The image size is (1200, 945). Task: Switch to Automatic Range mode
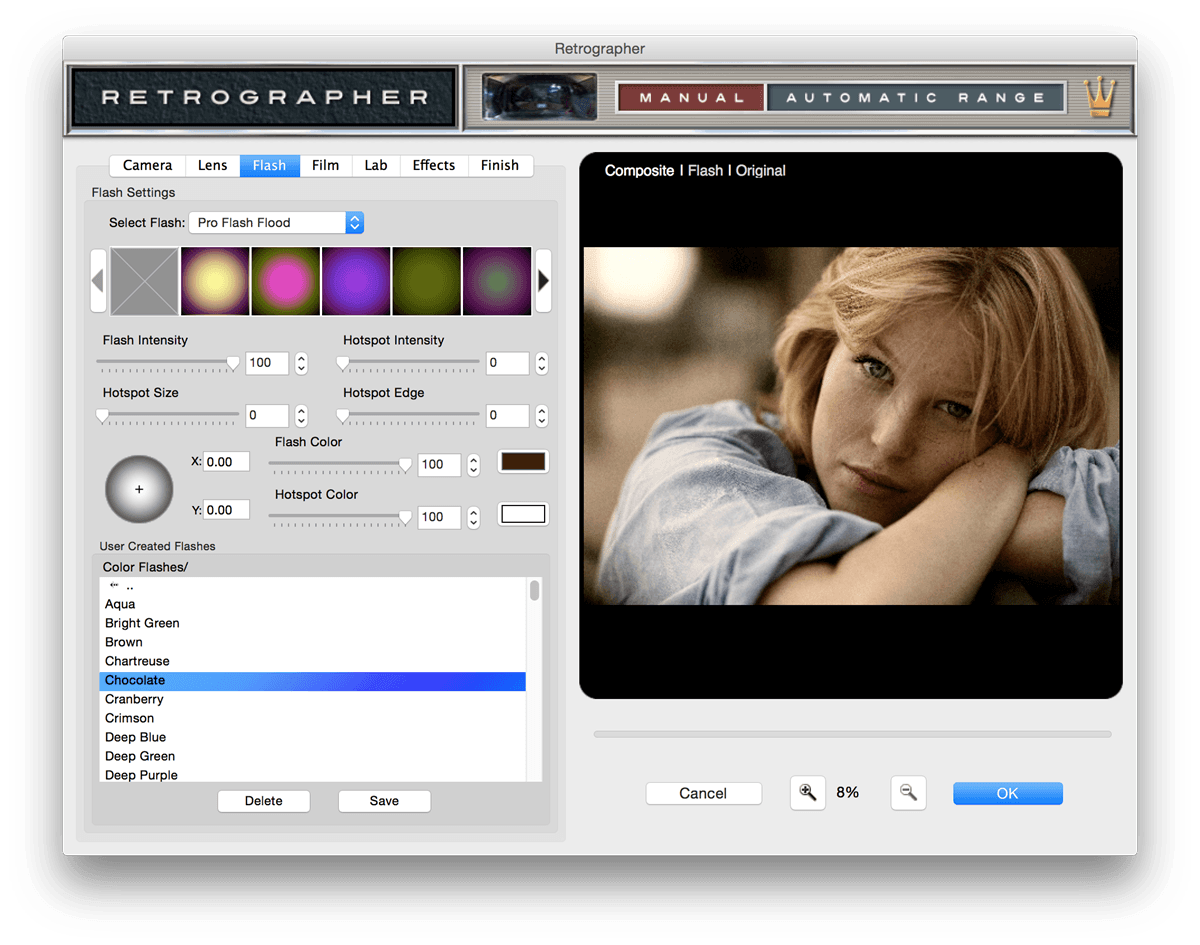pyautogui.click(x=915, y=98)
